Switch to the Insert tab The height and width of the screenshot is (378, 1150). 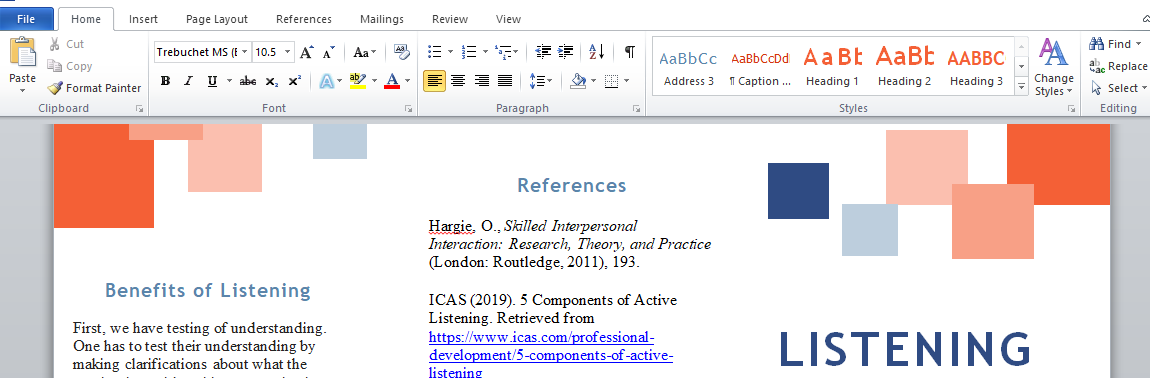coord(144,19)
